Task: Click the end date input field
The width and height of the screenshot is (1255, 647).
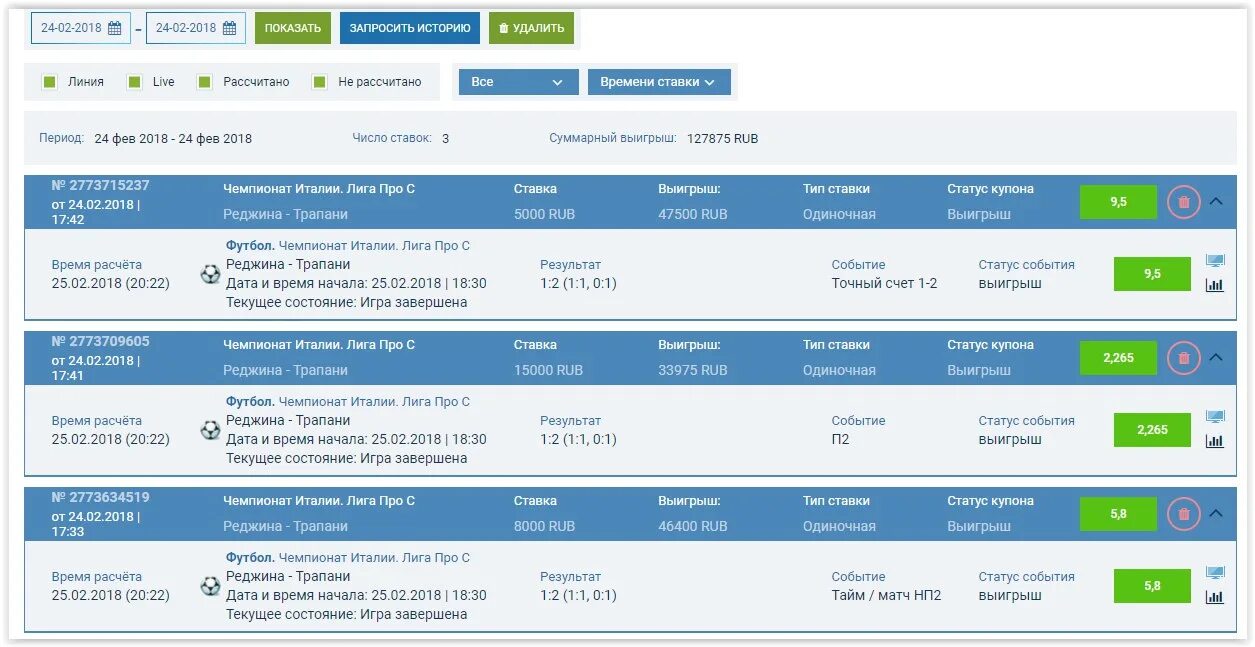Action: click(196, 28)
